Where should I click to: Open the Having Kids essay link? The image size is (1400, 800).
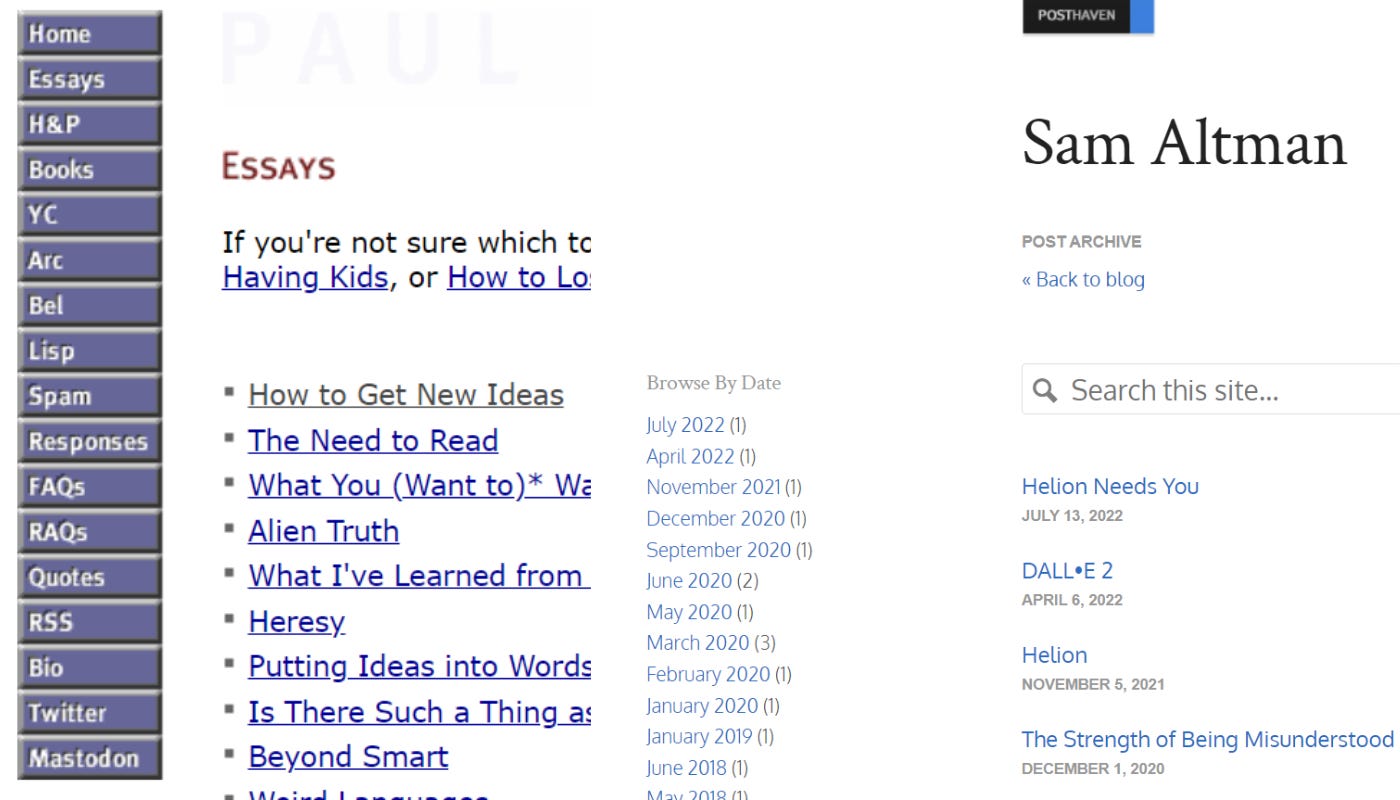(x=305, y=277)
